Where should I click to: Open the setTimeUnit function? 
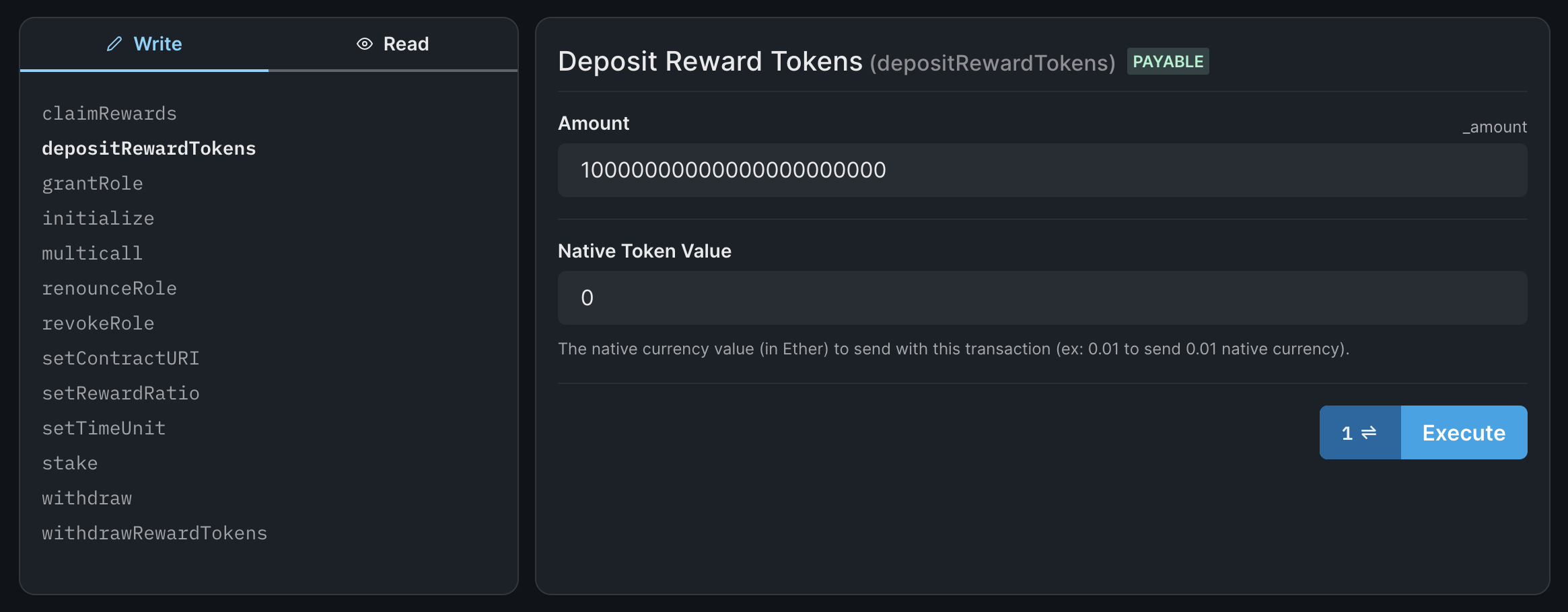point(104,428)
